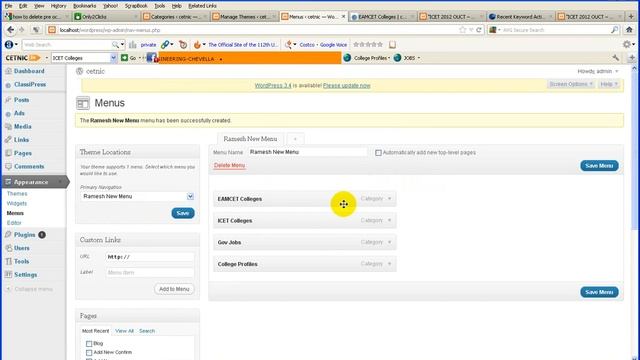The width and height of the screenshot is (640, 360).
Task: Bookmark page with the star icon
Action: pyautogui.click(x=462, y=30)
